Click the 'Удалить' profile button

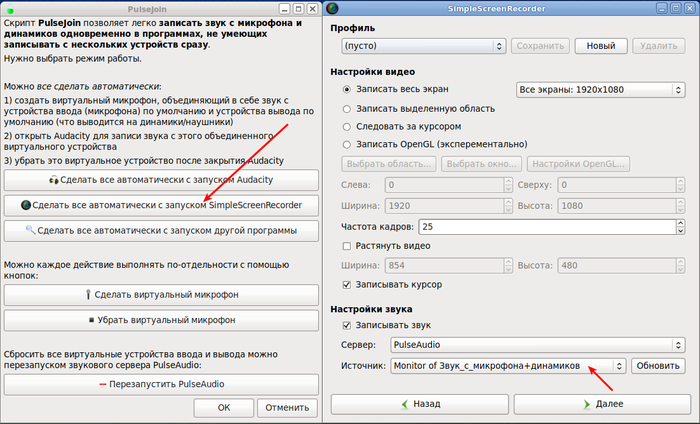click(x=658, y=46)
